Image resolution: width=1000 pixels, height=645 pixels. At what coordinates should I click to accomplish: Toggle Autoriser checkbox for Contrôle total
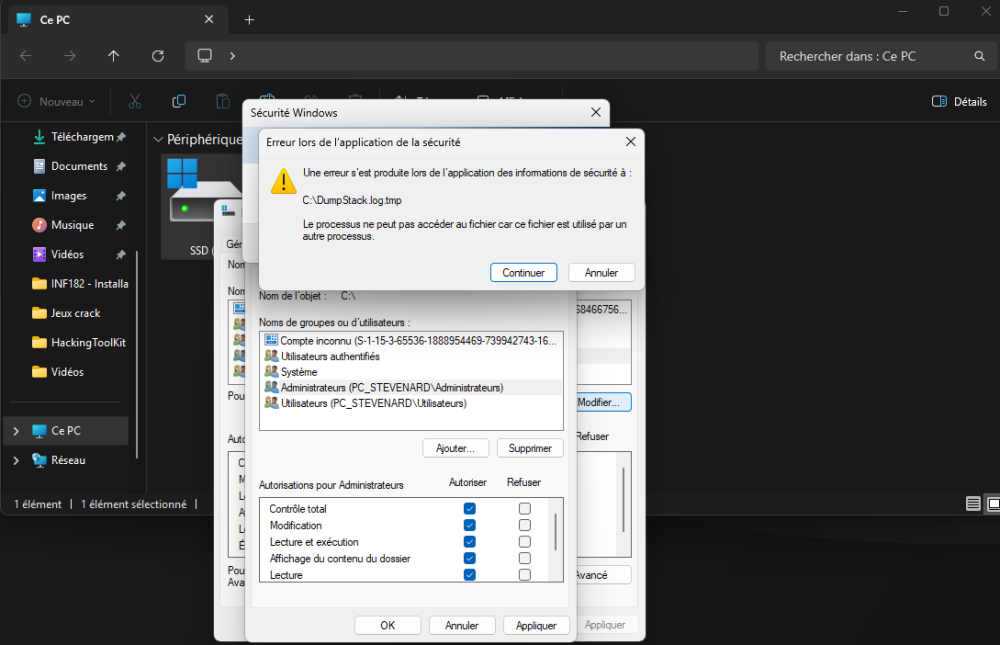point(469,509)
